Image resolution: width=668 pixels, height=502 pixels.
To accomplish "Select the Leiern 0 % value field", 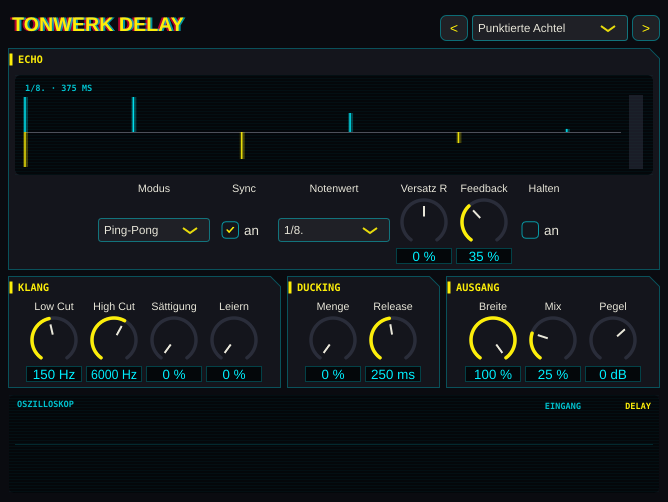I will pos(234,374).
